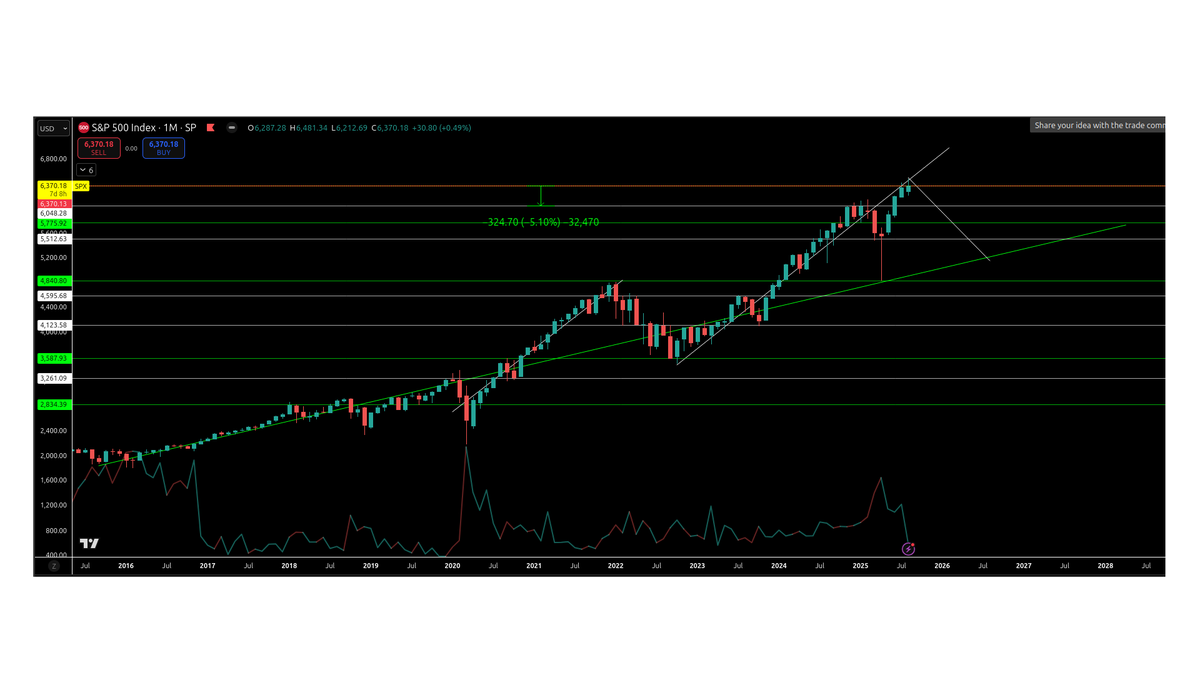Click the 5,512.63 price axis label
Viewport: 1200px width, 675px height.
[x=53, y=239]
